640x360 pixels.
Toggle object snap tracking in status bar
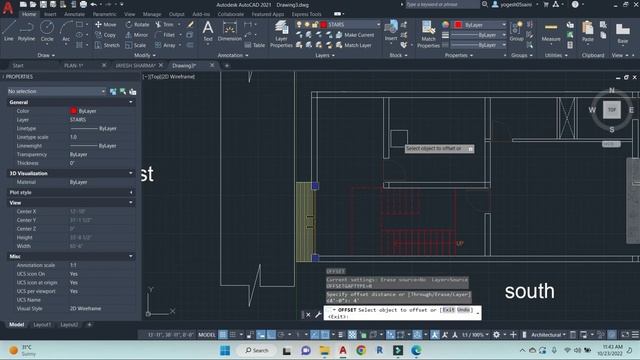tap(315, 335)
